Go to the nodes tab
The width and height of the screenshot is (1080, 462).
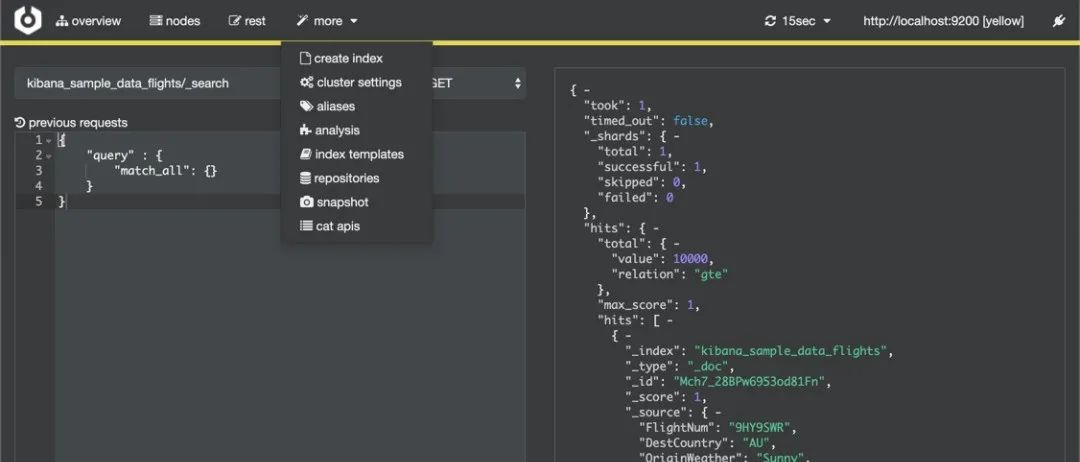(174, 21)
